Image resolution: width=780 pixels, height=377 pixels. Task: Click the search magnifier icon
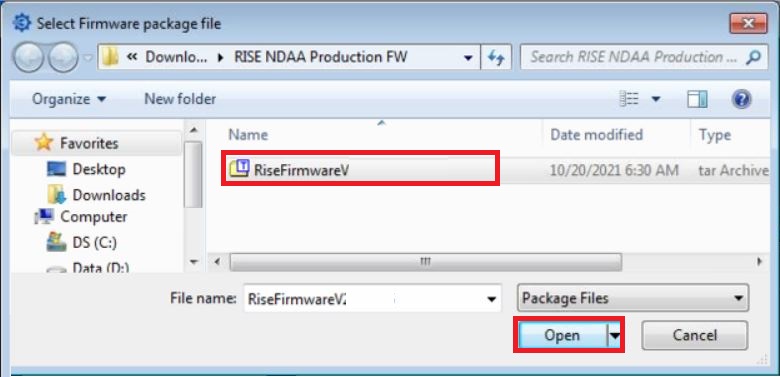(x=753, y=57)
